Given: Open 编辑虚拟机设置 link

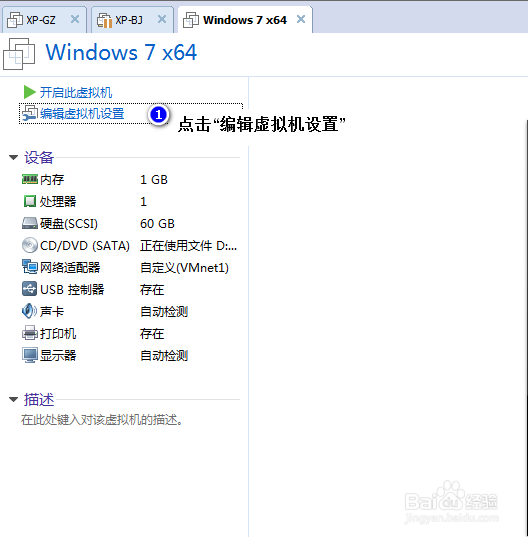Looking at the screenshot, I should click(x=82, y=114).
